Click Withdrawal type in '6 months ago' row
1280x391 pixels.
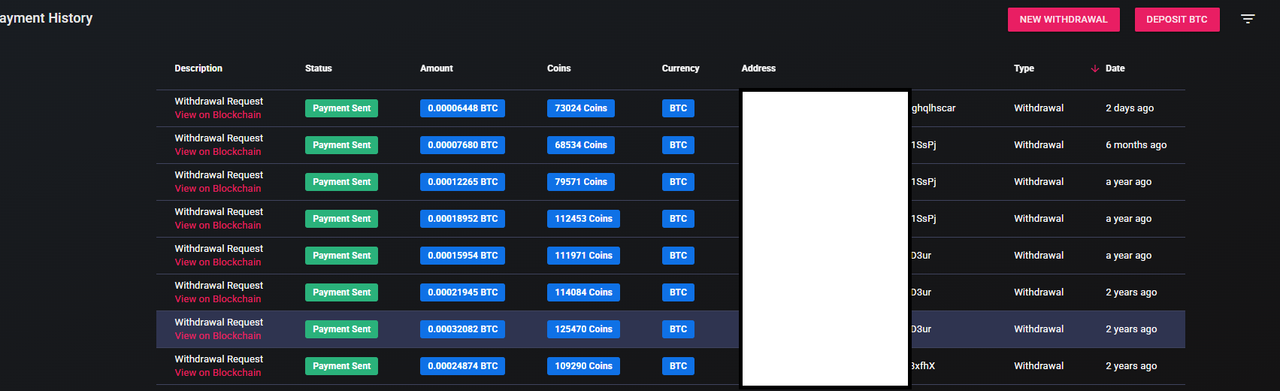tap(1039, 145)
